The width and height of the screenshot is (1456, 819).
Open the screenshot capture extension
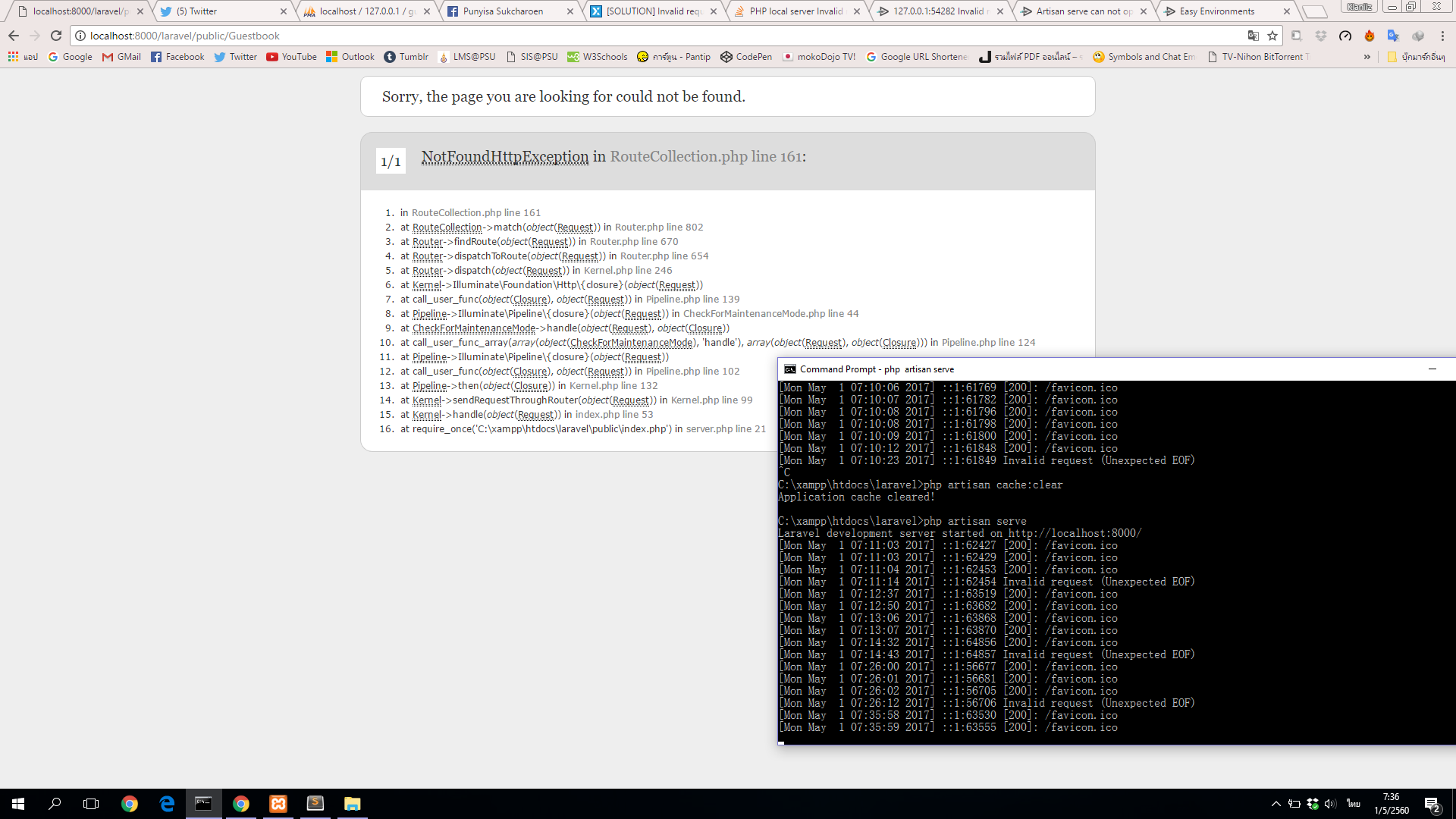[x=1297, y=36]
